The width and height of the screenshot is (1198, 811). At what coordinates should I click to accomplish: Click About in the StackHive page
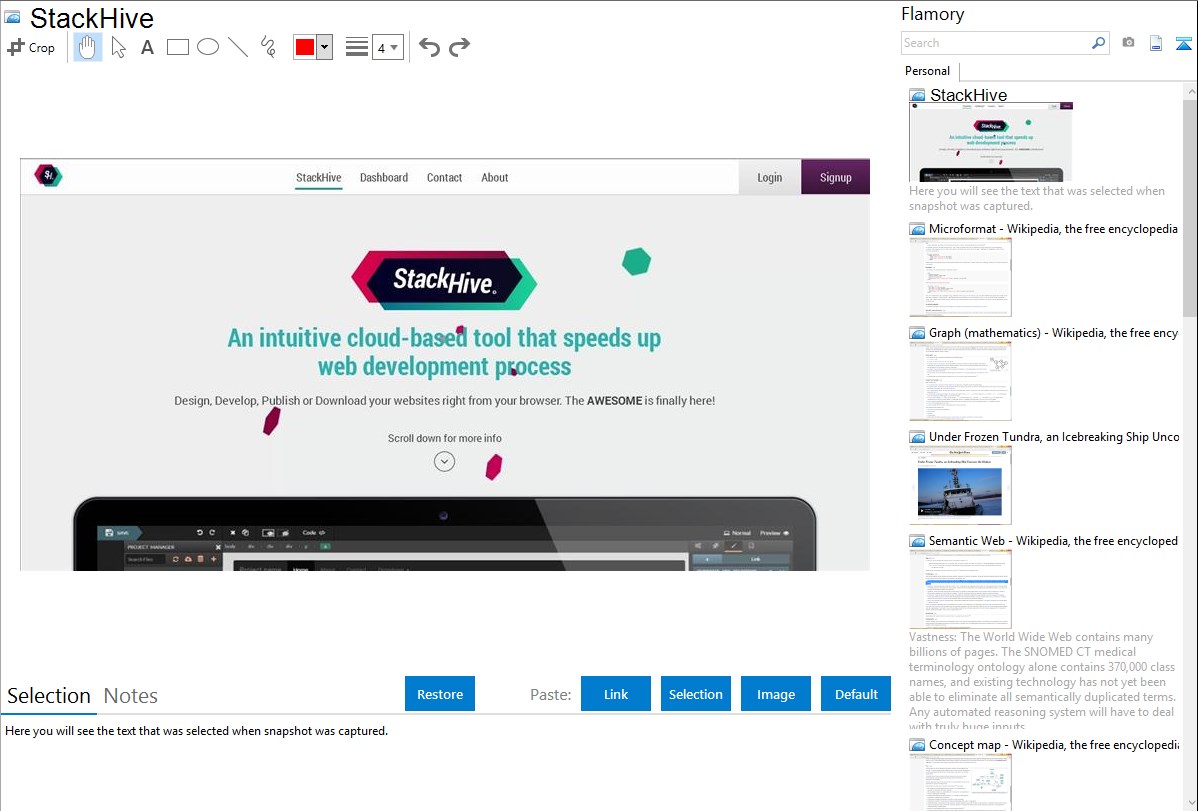point(494,177)
